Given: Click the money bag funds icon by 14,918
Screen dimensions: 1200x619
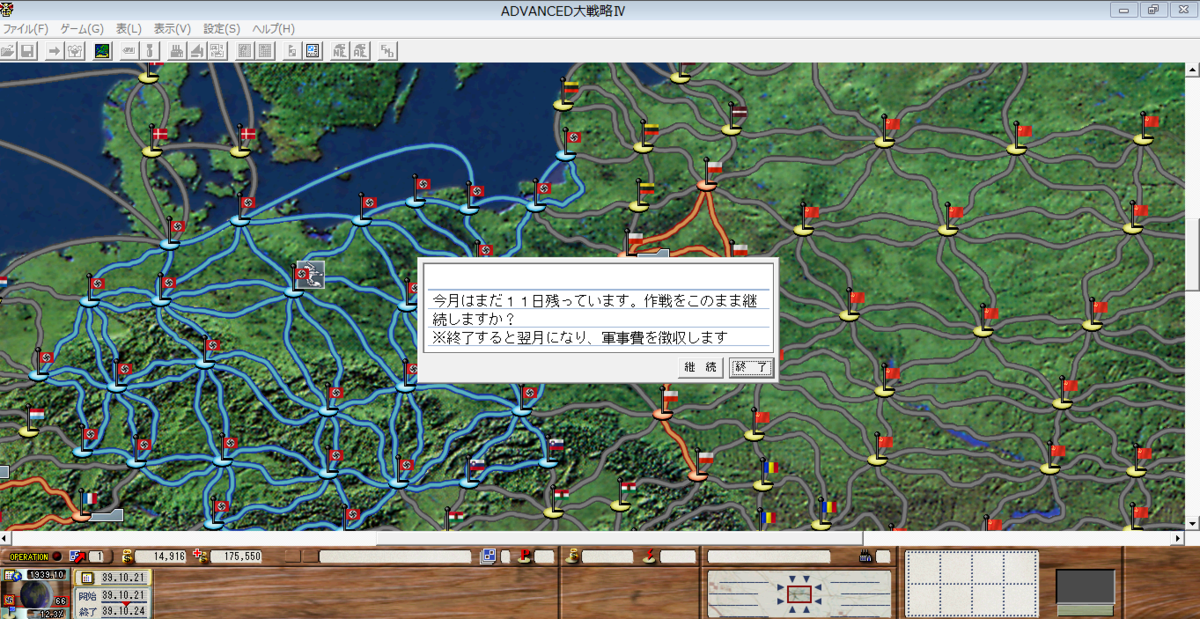Looking at the screenshot, I should (x=126, y=556).
